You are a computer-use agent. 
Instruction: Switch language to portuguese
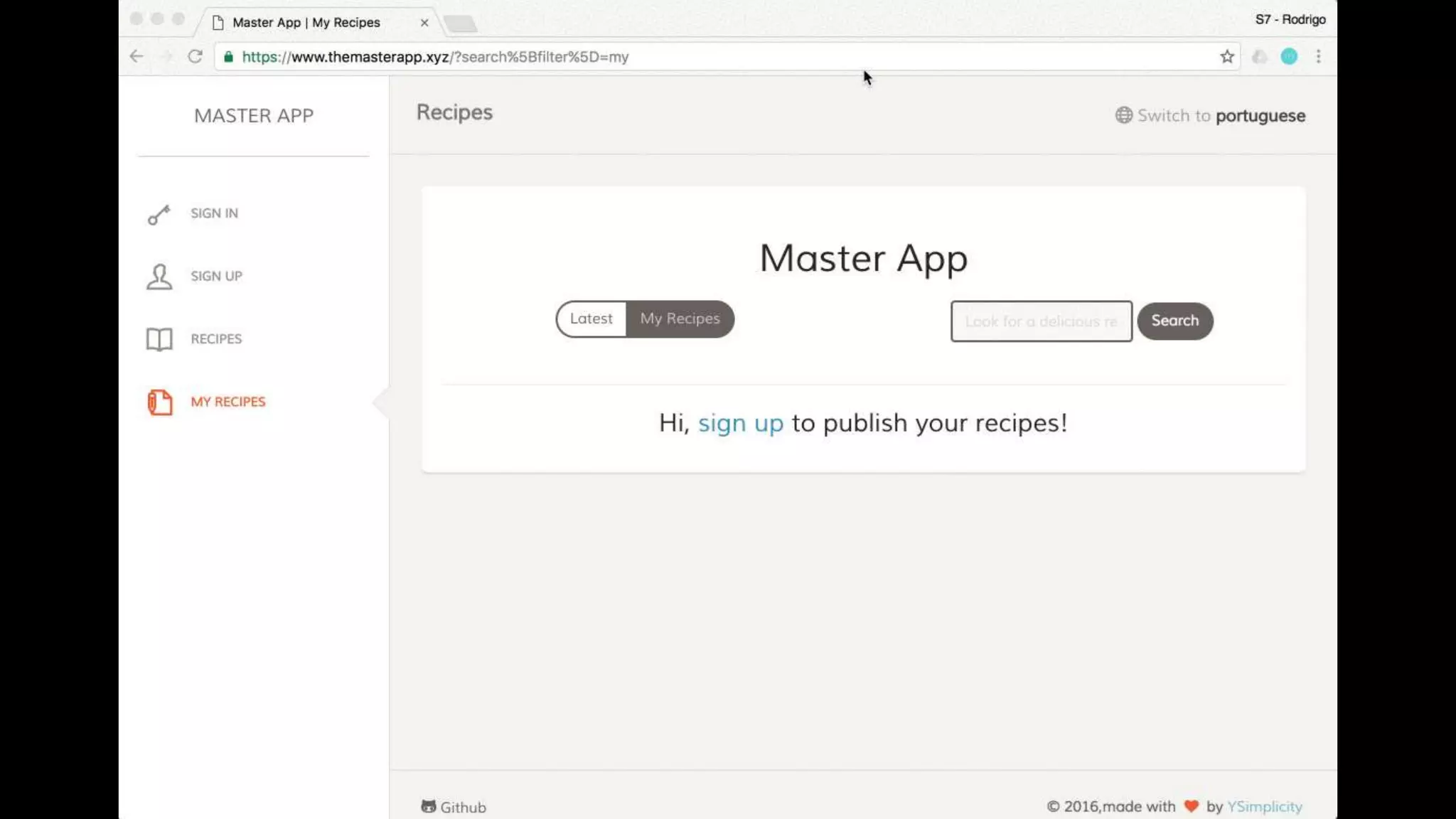pos(1260,116)
